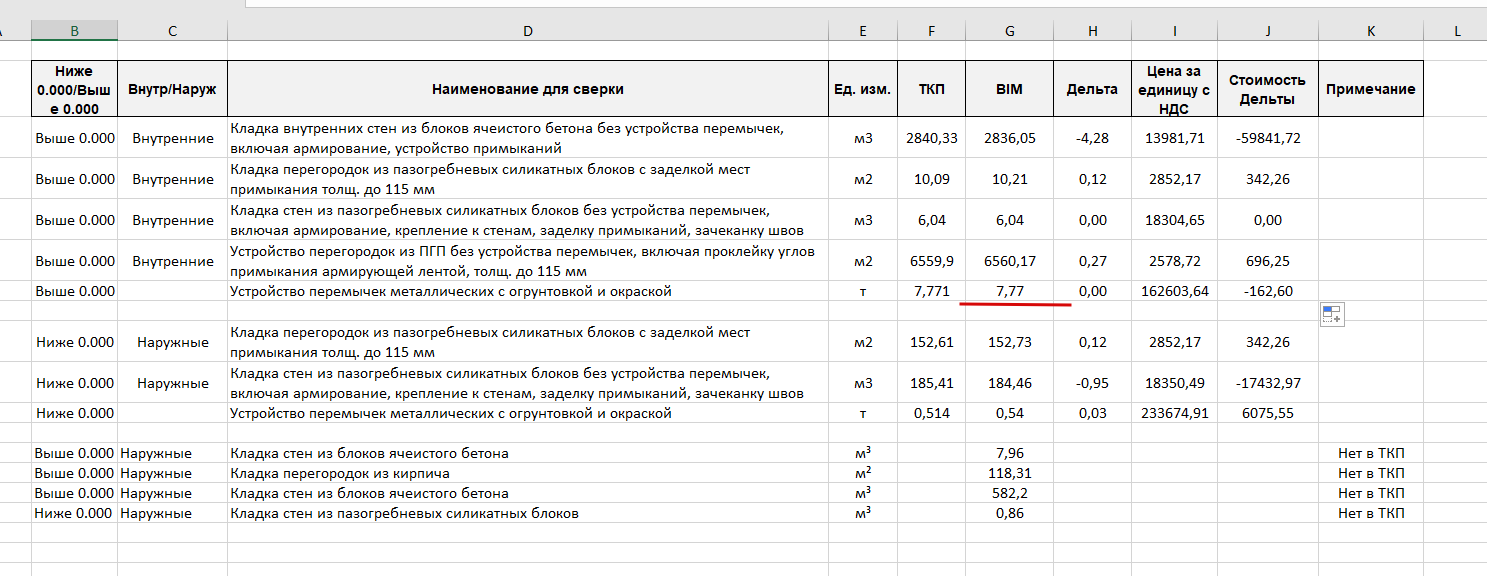
Task: Click the 'Внутр/Наруж' header cell
Action: [173, 89]
